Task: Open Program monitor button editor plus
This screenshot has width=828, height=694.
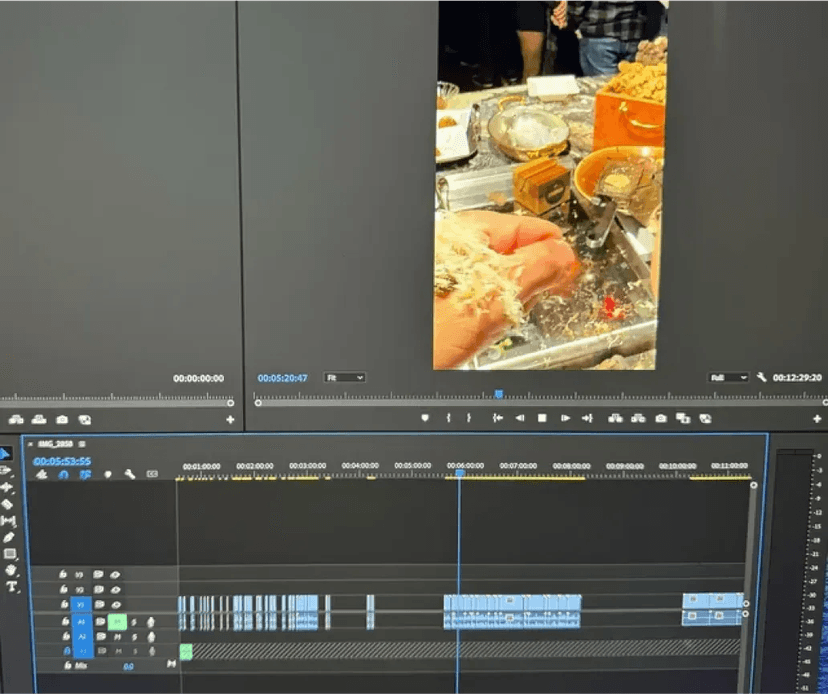Action: coord(817,419)
